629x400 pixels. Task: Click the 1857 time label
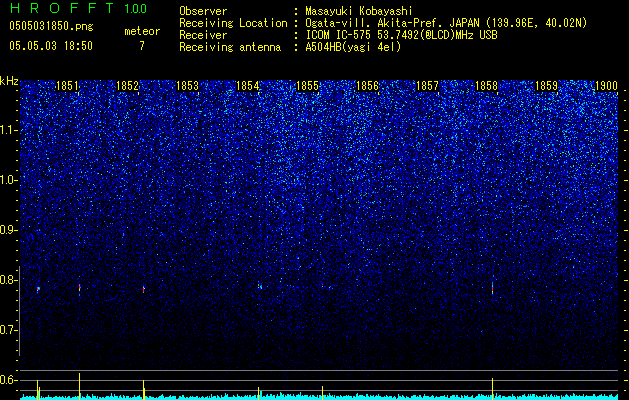point(428,86)
